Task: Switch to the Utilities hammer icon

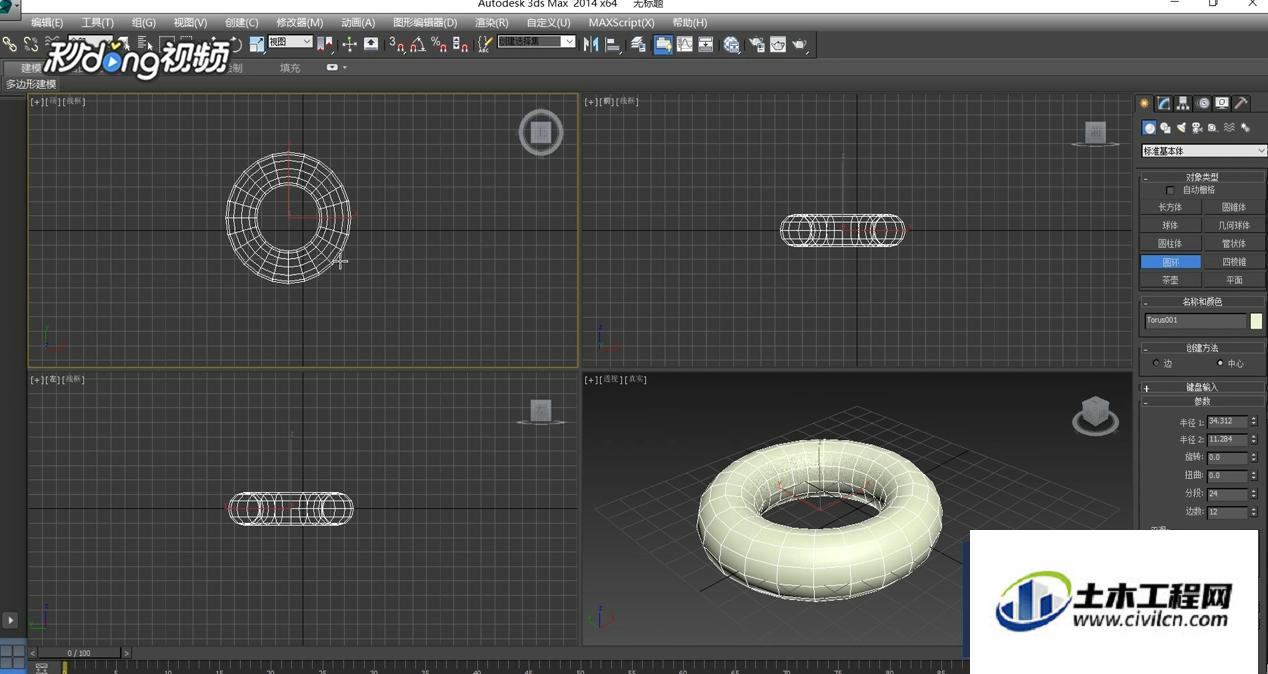Action: click(1241, 103)
